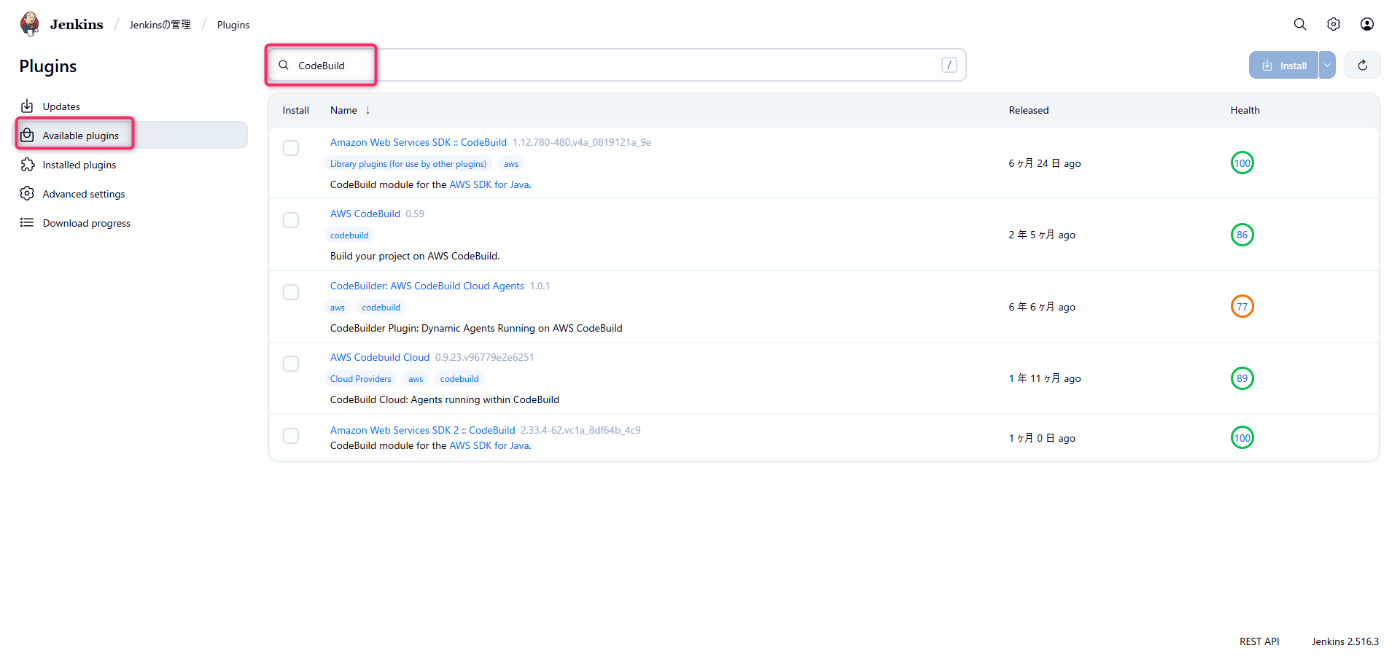This screenshot has width=1400, height=664.
Task: Open CodeBuilder: AWS CodeBuild Cloud Agents link
Action: pos(427,285)
